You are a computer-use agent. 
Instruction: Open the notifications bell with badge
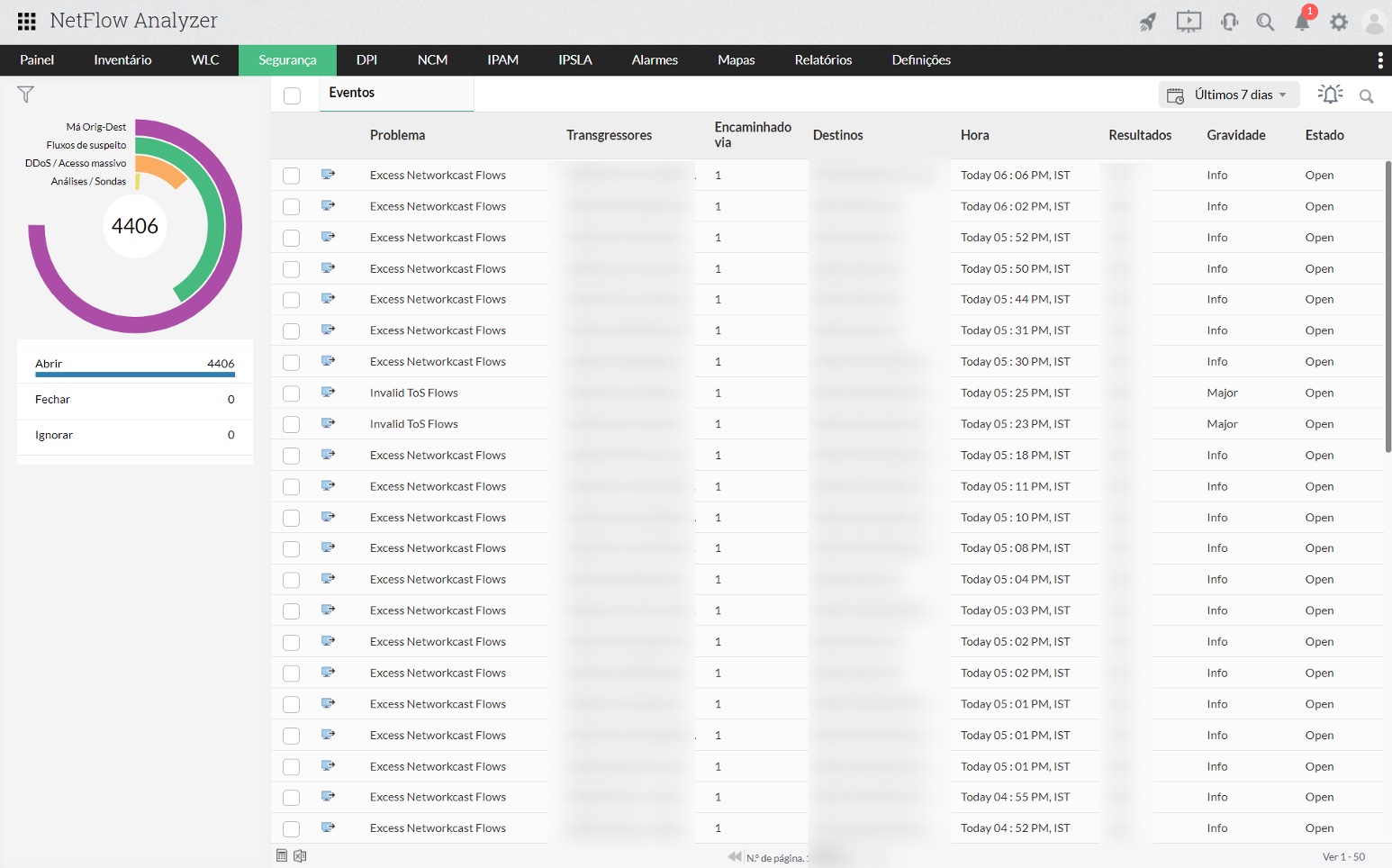(x=1302, y=21)
